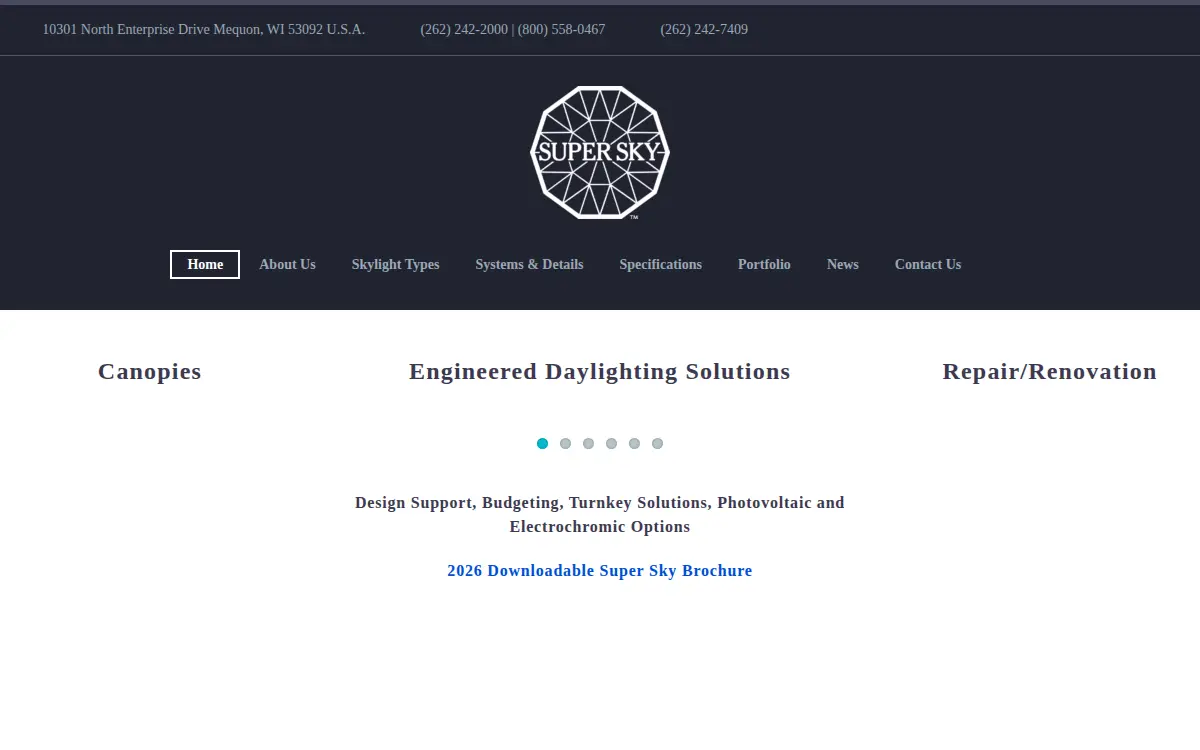Select the sixth carousel dot
This screenshot has height=750, width=1200.
point(657,443)
